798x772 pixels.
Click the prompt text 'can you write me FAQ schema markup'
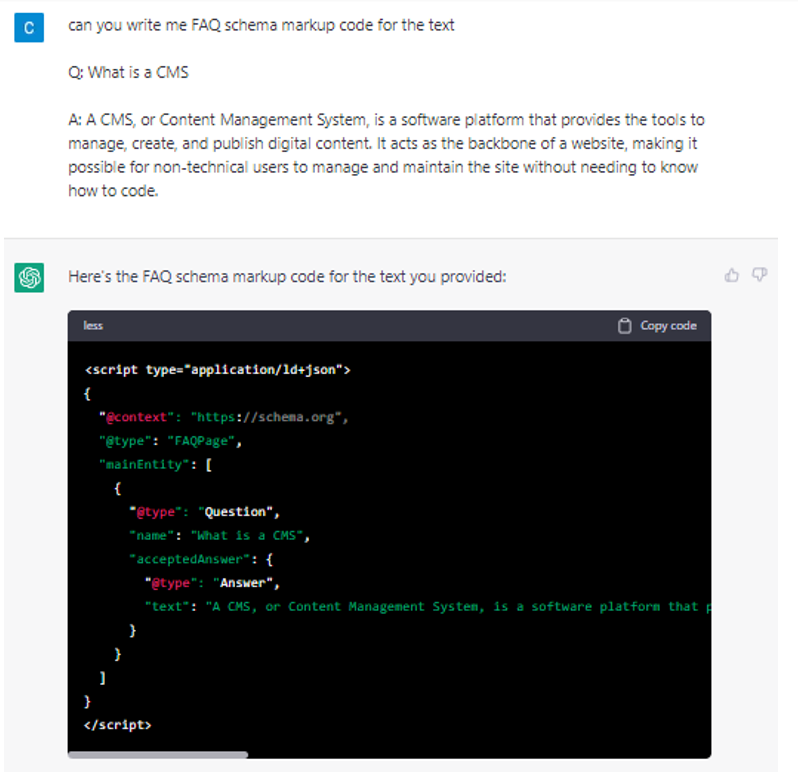point(261,25)
